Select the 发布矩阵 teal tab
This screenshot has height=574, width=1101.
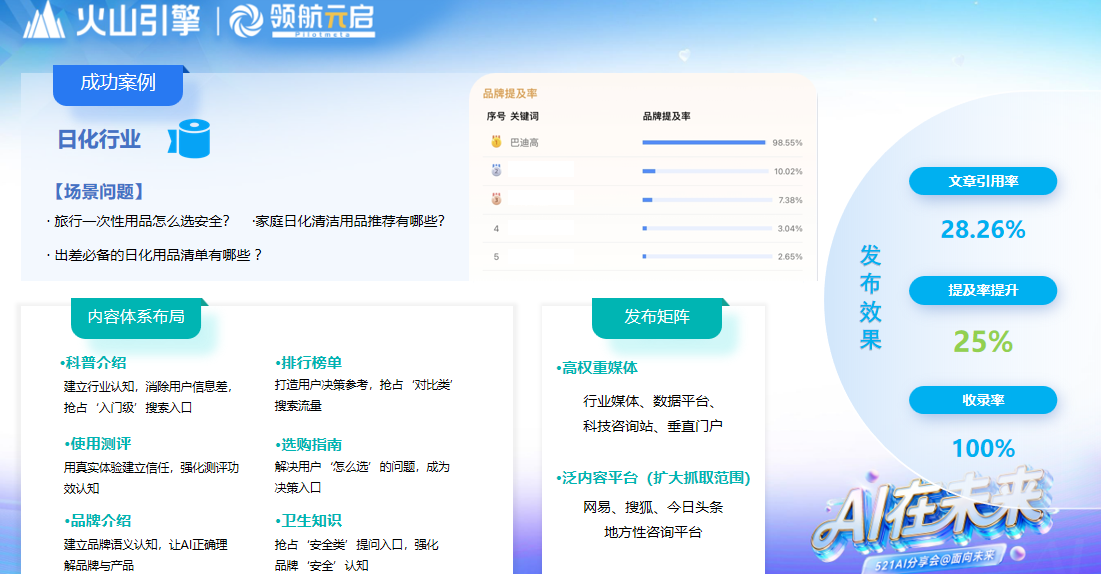point(657,318)
